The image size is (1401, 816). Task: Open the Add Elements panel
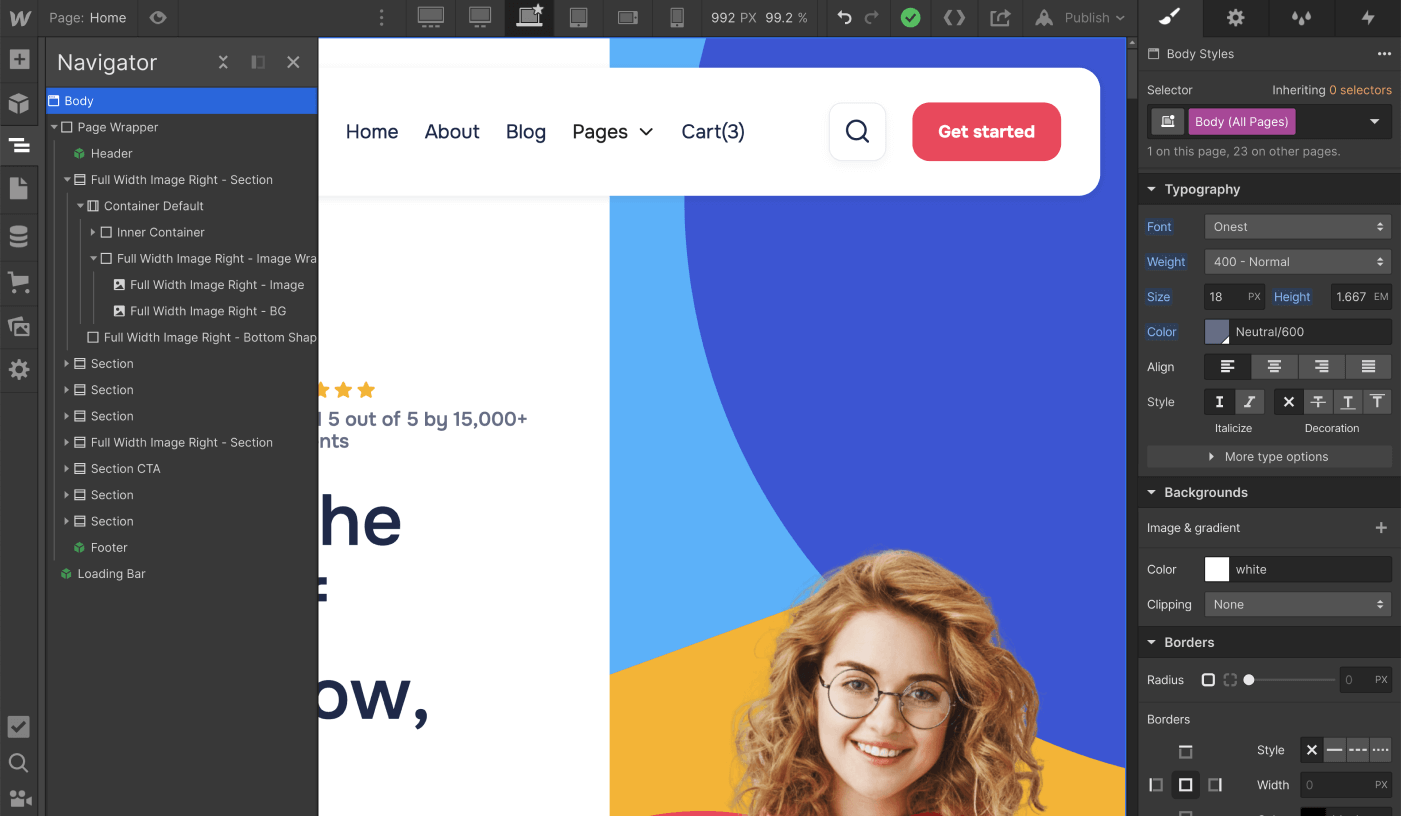19,60
